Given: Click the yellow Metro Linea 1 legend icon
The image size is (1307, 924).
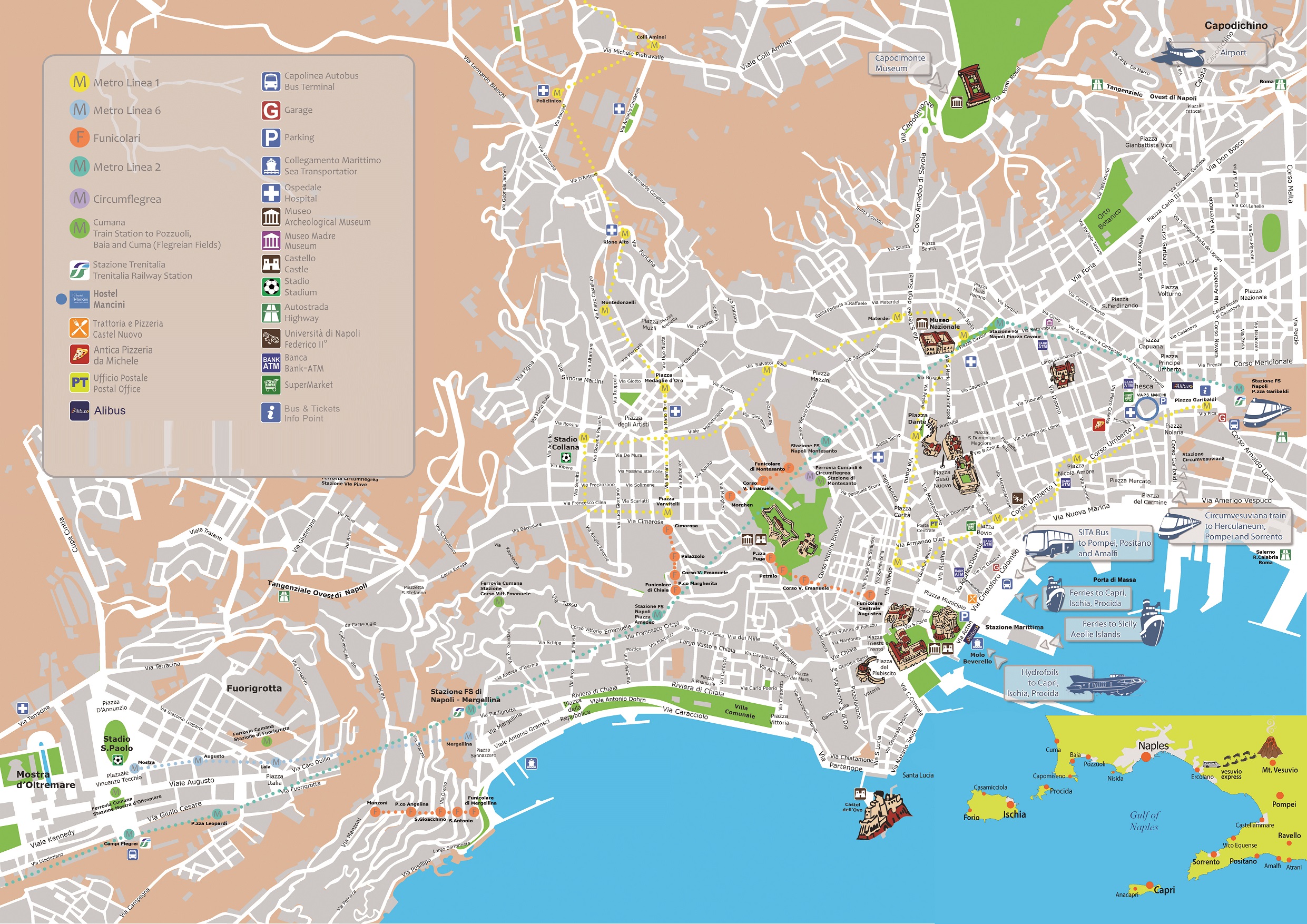Looking at the screenshot, I should (x=79, y=82).
